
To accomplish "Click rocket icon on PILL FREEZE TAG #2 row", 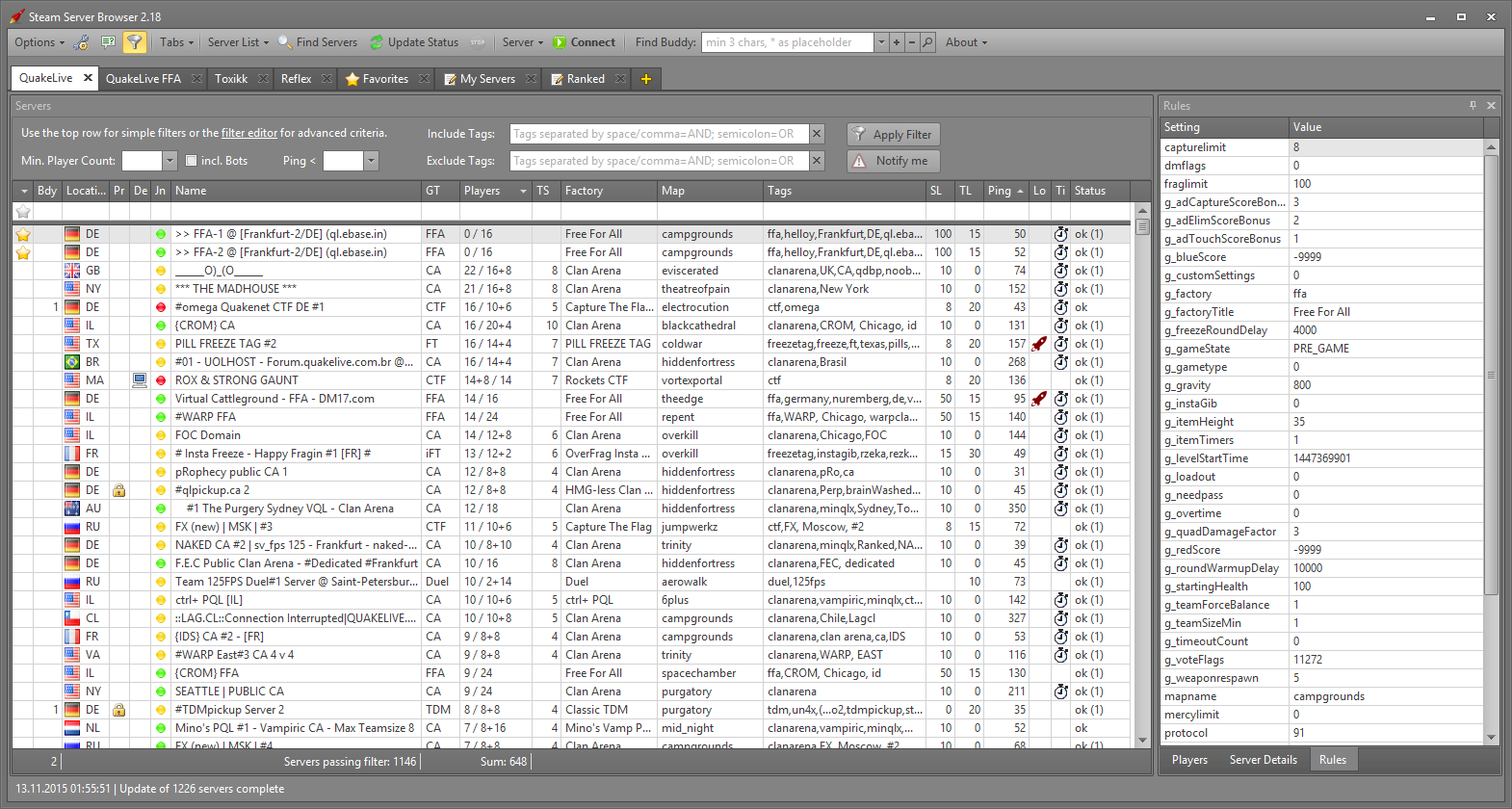I will point(1039,344).
